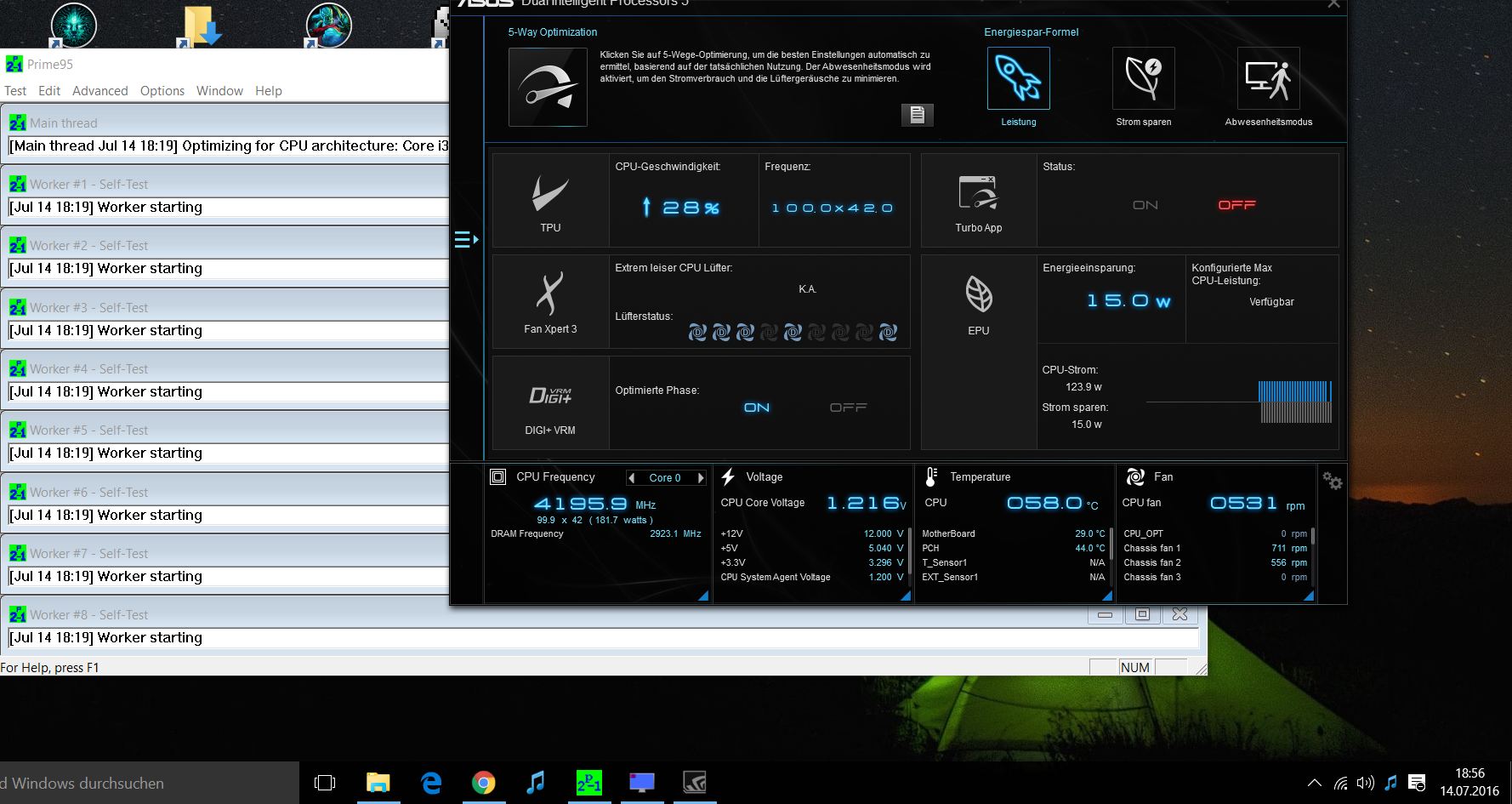1512x804 pixels.
Task: Expand the Fan panel corner triangle
Action: coord(1309,596)
